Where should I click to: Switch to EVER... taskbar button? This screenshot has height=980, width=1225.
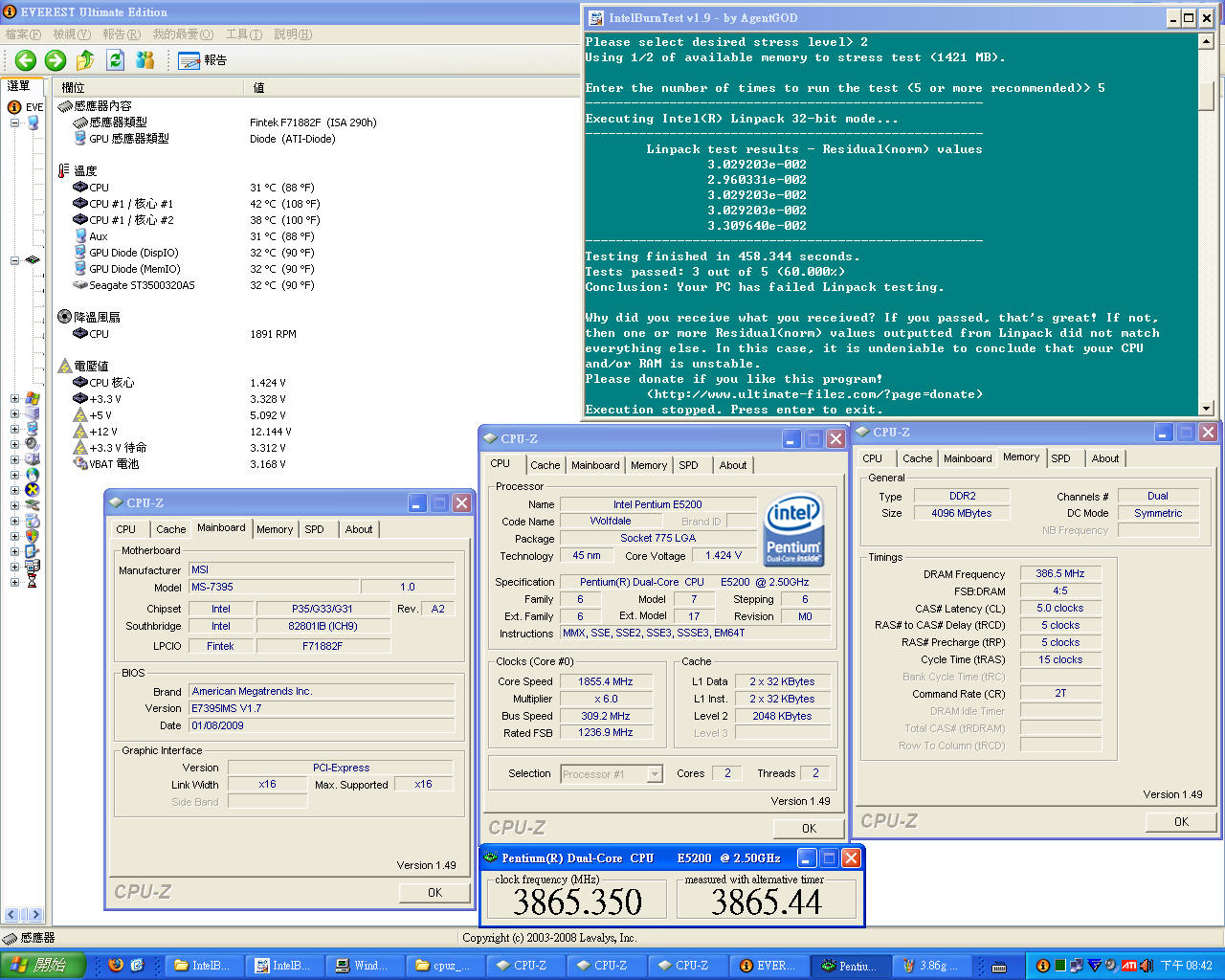pos(768,966)
